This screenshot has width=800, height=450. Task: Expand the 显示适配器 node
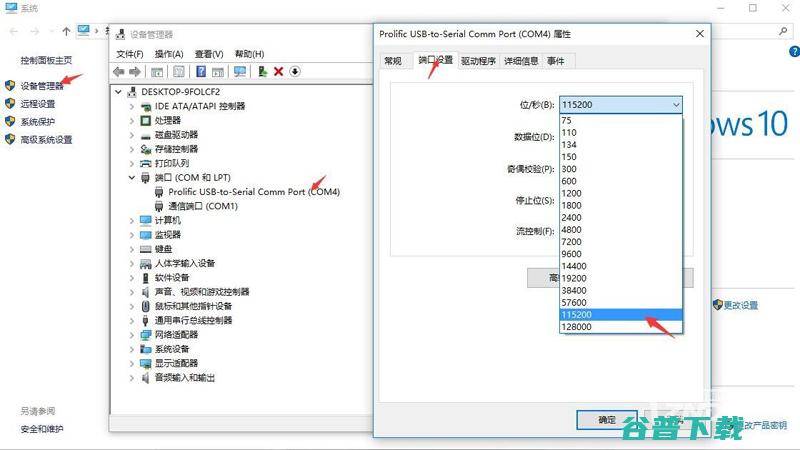pos(132,363)
